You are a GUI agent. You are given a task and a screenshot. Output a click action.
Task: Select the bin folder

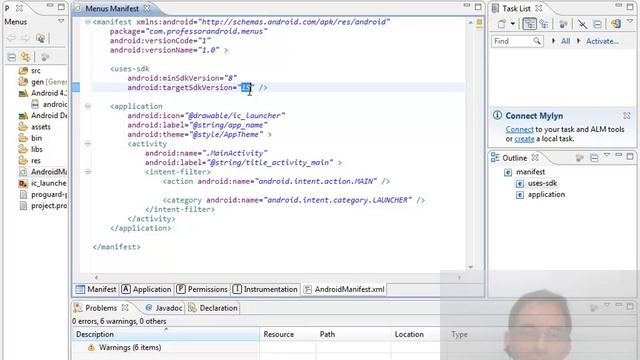[x=36, y=138]
